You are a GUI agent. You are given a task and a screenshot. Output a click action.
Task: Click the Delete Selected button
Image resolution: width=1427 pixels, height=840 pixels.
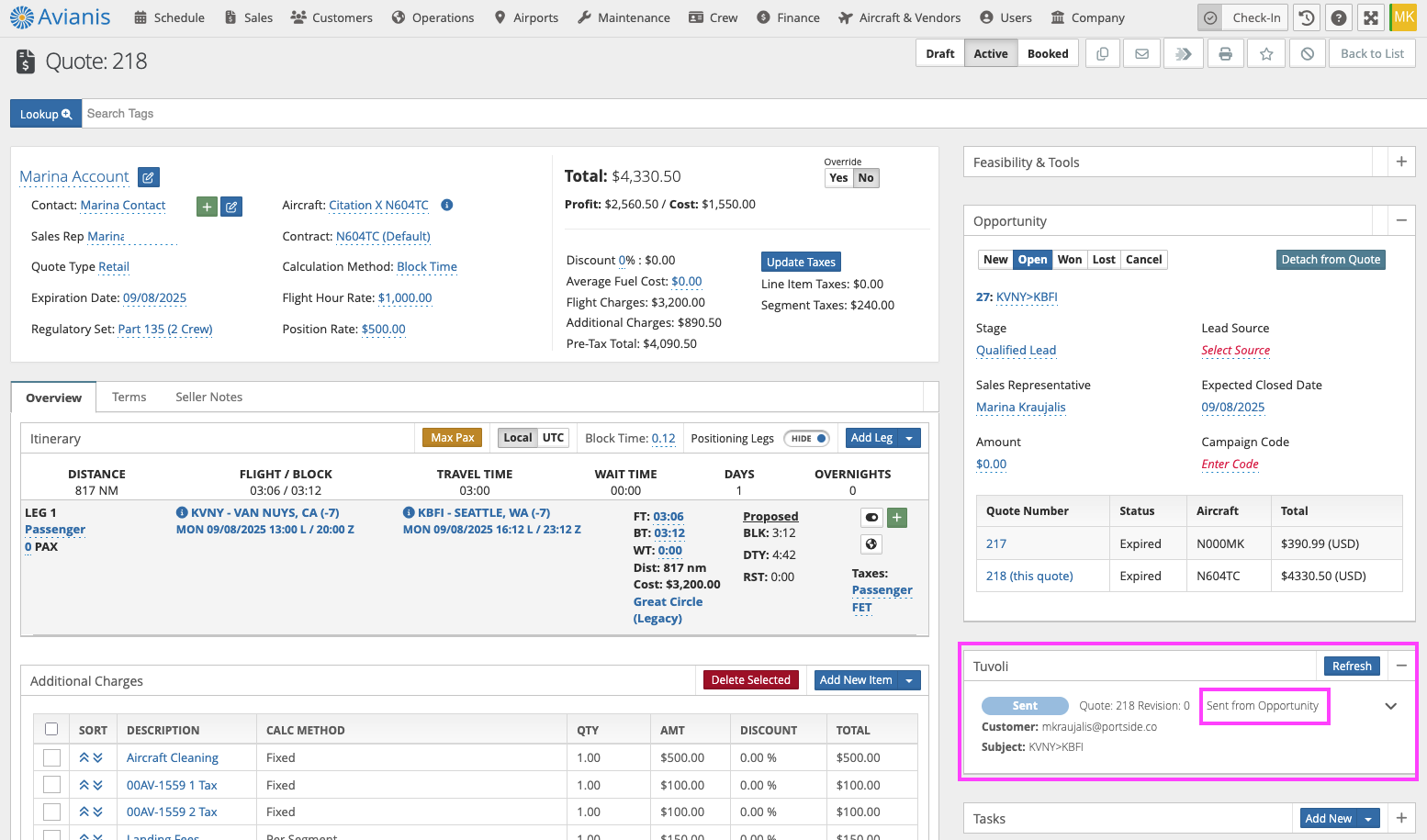click(750, 680)
